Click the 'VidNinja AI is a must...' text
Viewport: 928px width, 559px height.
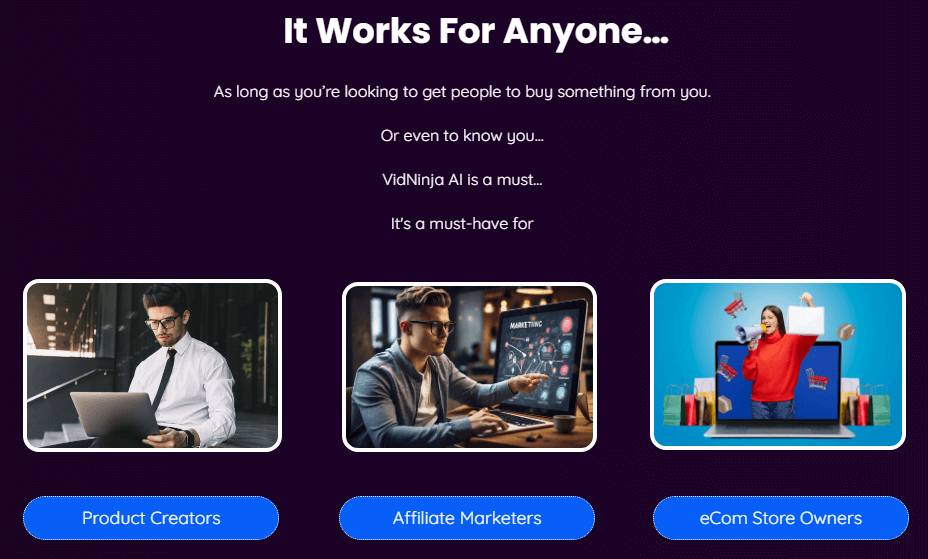(462, 180)
